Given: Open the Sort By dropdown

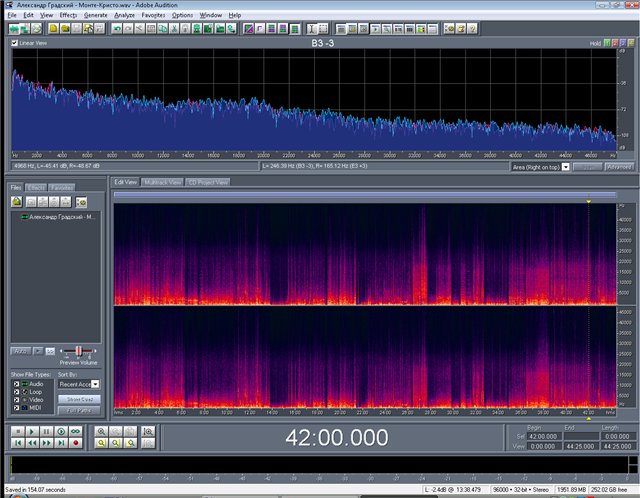Looking at the screenshot, I should coord(94,383).
